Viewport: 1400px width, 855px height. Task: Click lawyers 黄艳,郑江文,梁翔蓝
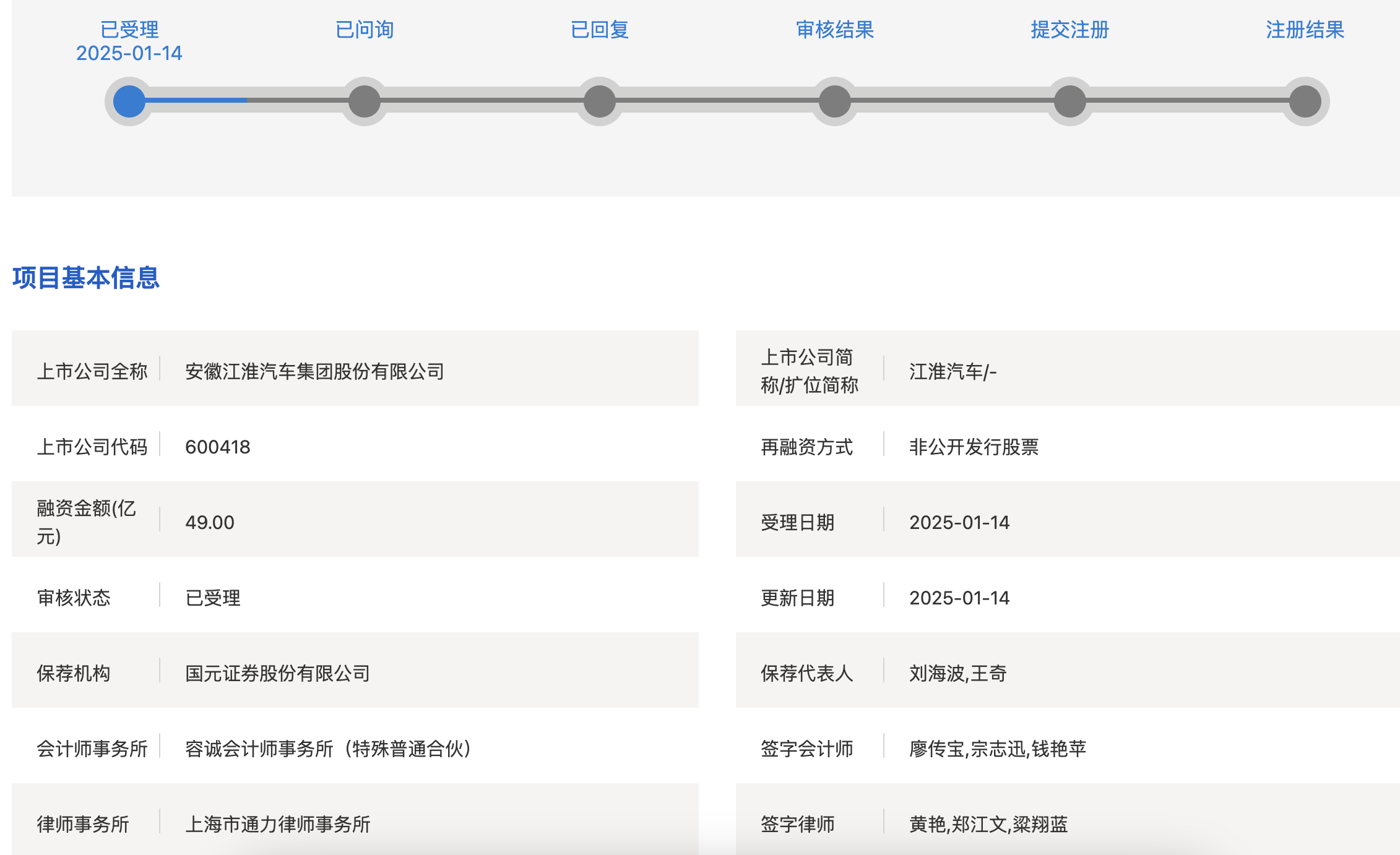pos(988,824)
